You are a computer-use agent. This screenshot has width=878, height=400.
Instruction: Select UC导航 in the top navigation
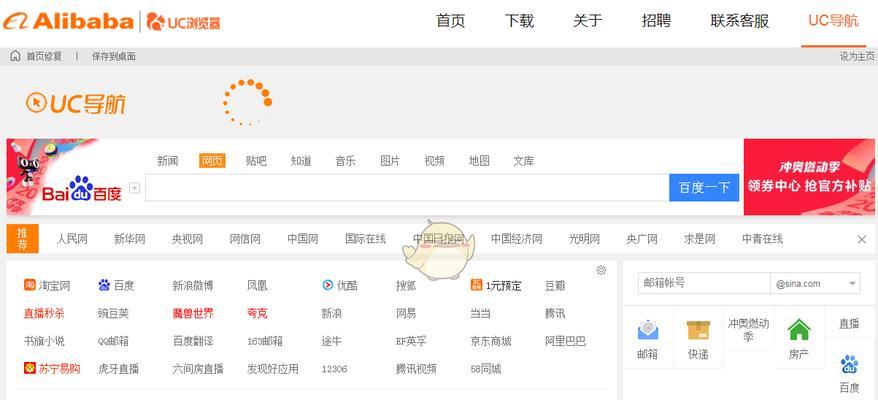(x=833, y=21)
